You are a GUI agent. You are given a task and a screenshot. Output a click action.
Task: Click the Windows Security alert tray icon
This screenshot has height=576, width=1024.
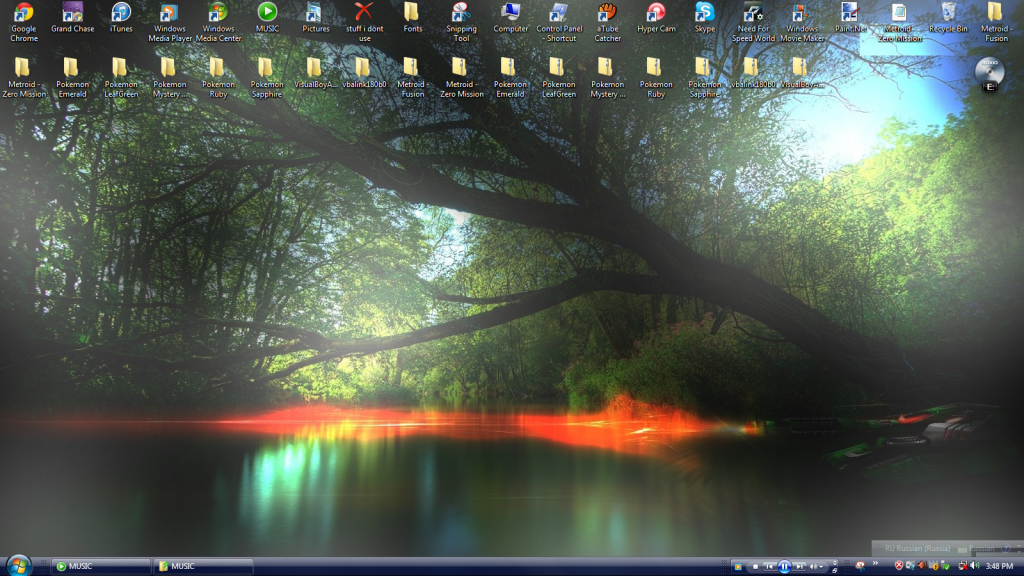click(898, 566)
